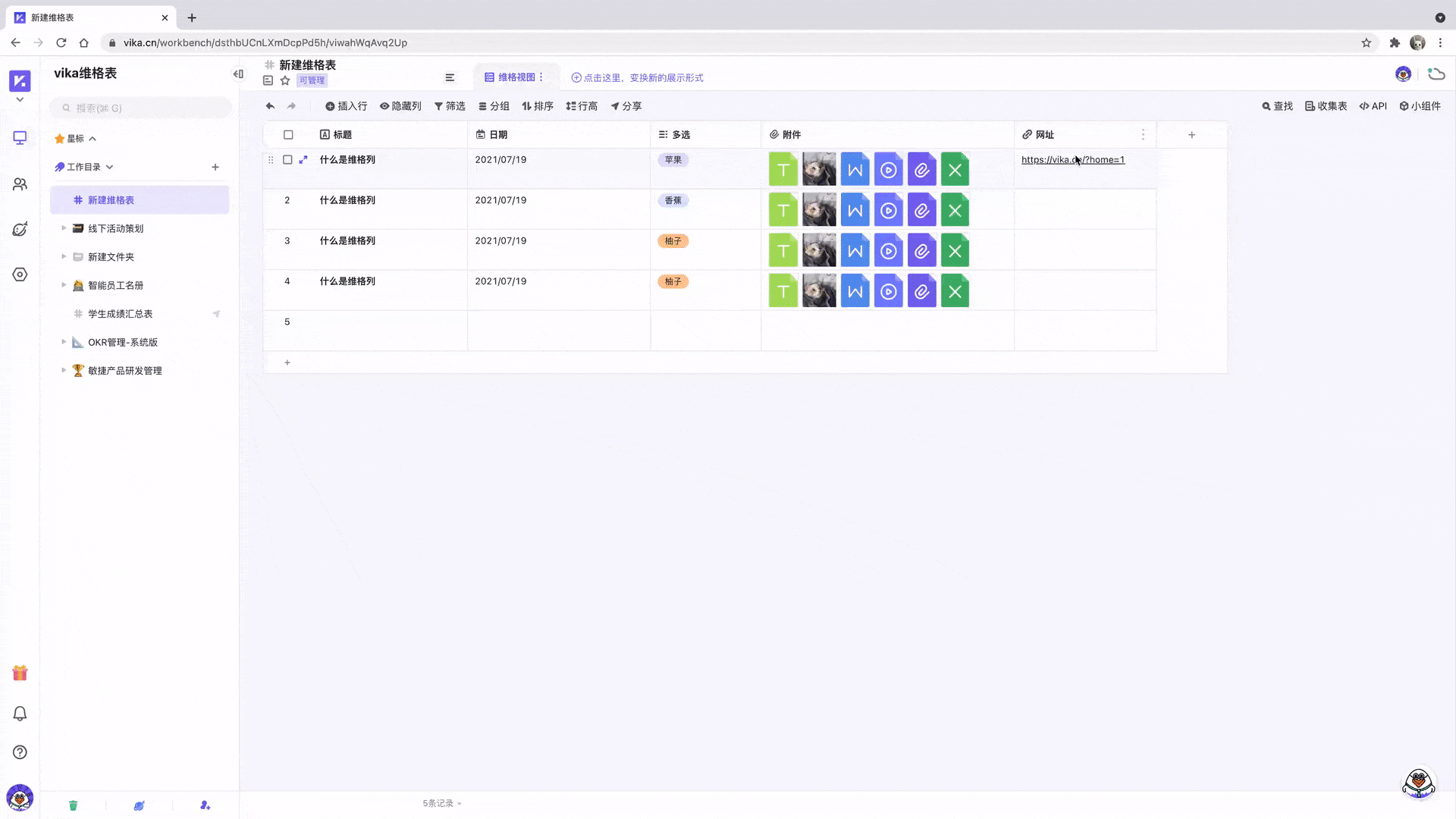Open the 筛选 filter settings

tap(450, 106)
